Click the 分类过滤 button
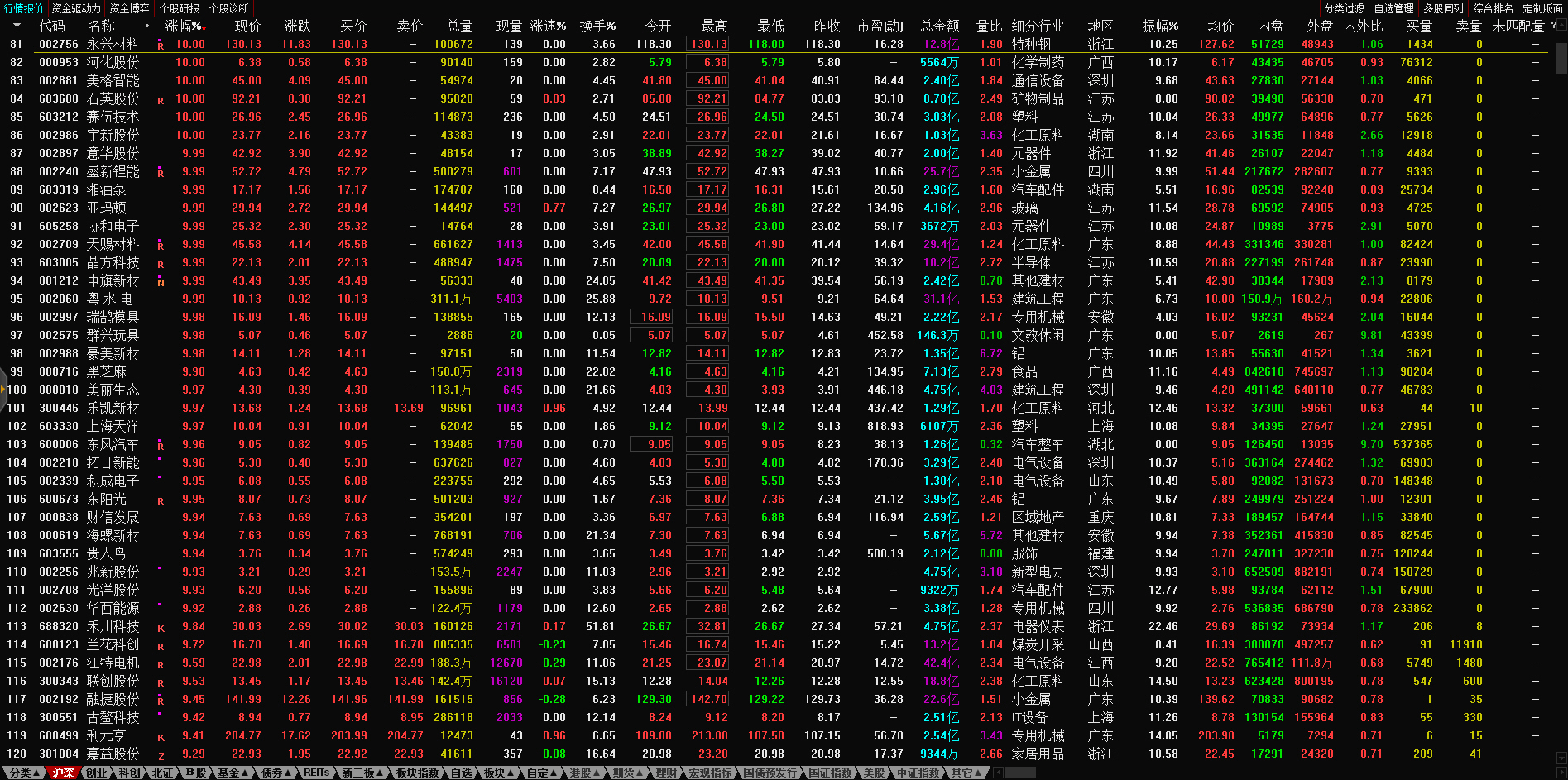 pos(1344,8)
